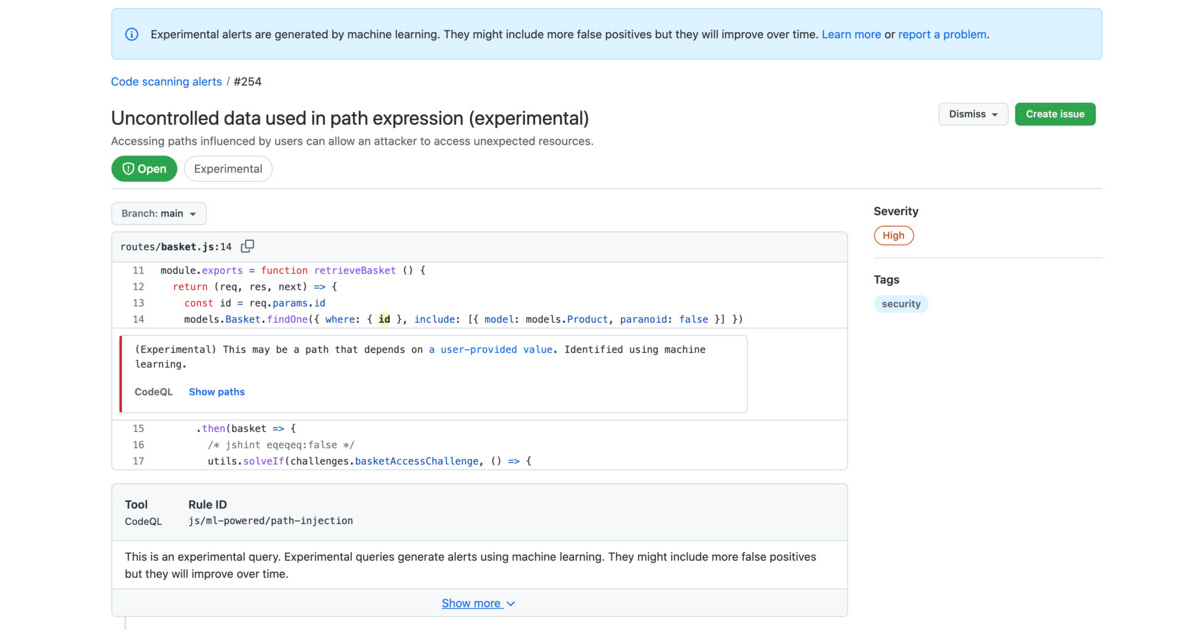Select the Open status badge
The width and height of the screenshot is (1200, 630).
[144, 168]
